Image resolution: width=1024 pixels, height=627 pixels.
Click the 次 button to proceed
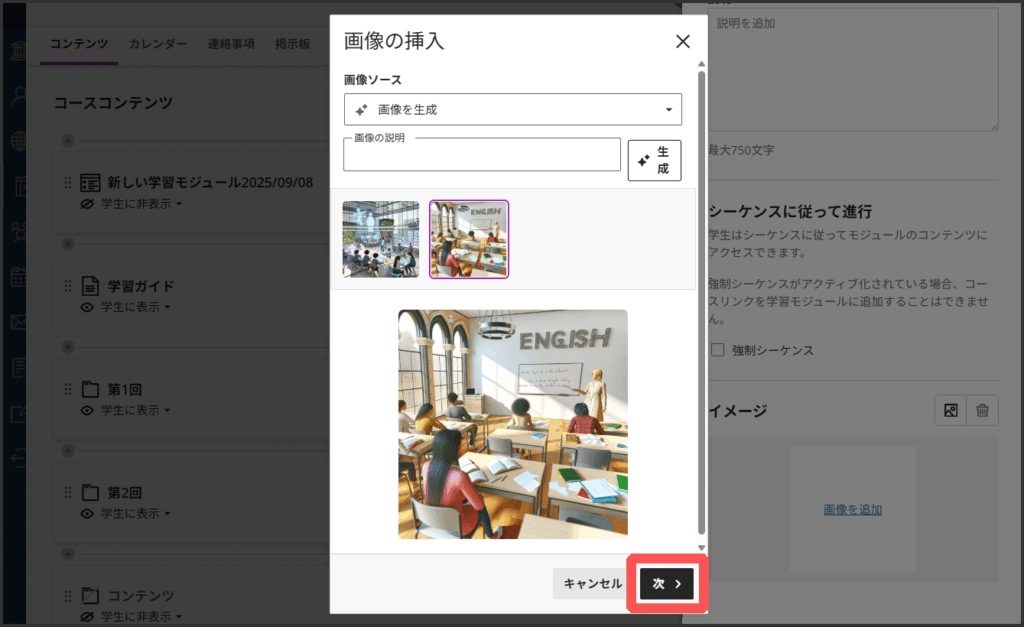(x=667, y=584)
